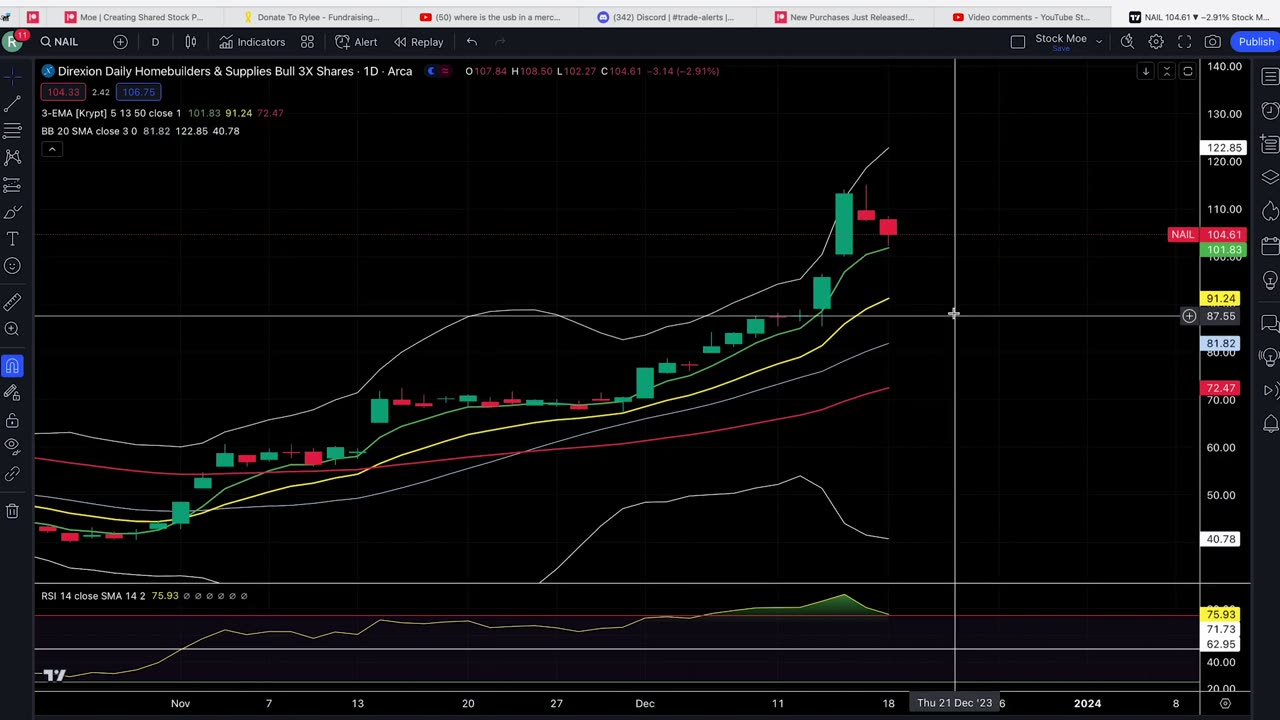
Task: Open the emoji icons tool
Action: [x=12, y=266]
